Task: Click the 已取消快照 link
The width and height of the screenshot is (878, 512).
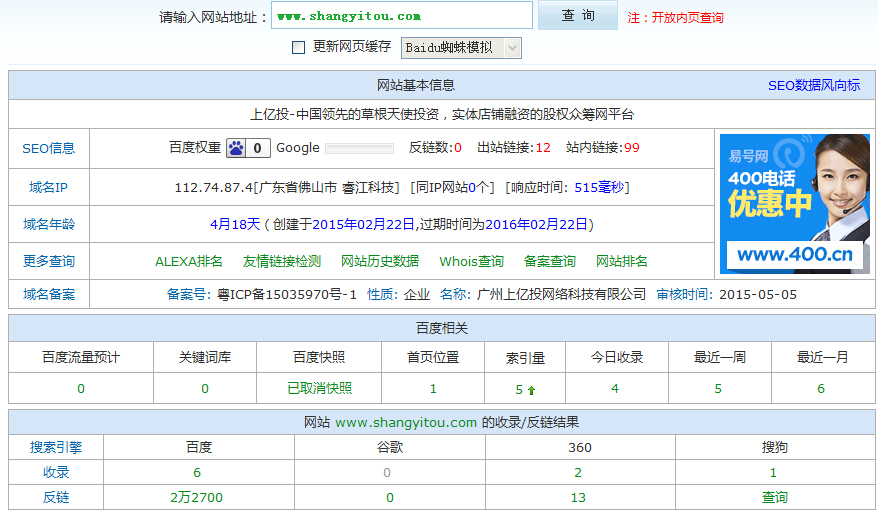Action: [x=320, y=388]
